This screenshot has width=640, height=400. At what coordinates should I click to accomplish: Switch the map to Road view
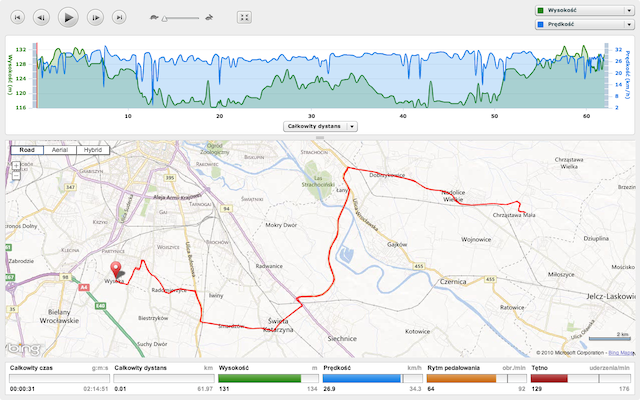coord(27,150)
